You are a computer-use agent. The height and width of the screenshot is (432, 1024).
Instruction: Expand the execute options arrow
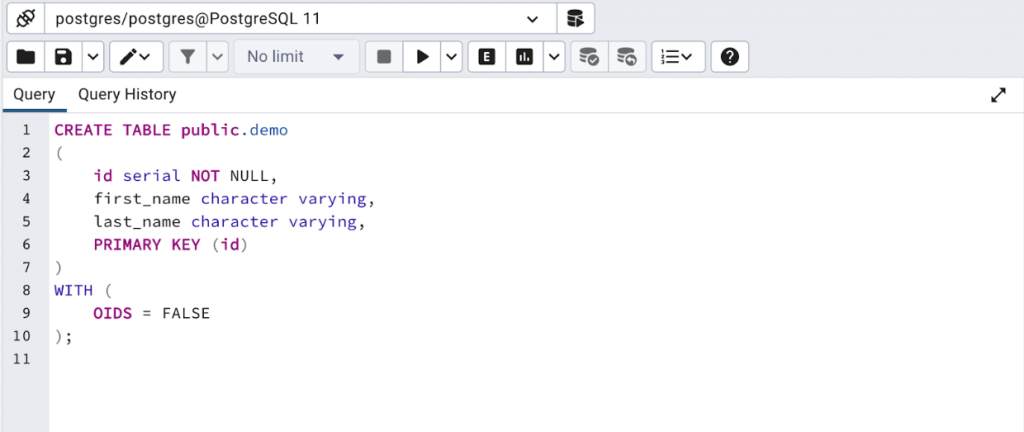(x=451, y=57)
